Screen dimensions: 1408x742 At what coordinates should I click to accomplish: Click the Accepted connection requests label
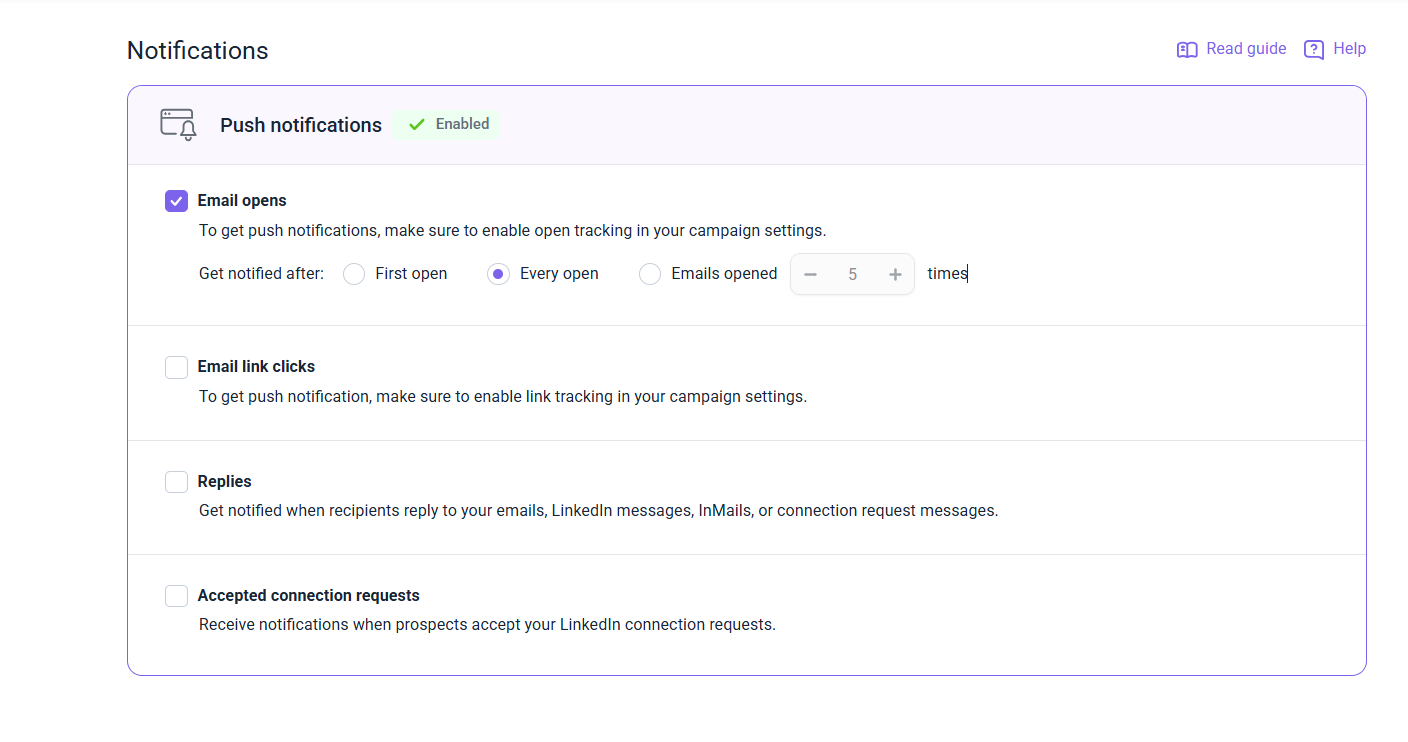(309, 596)
